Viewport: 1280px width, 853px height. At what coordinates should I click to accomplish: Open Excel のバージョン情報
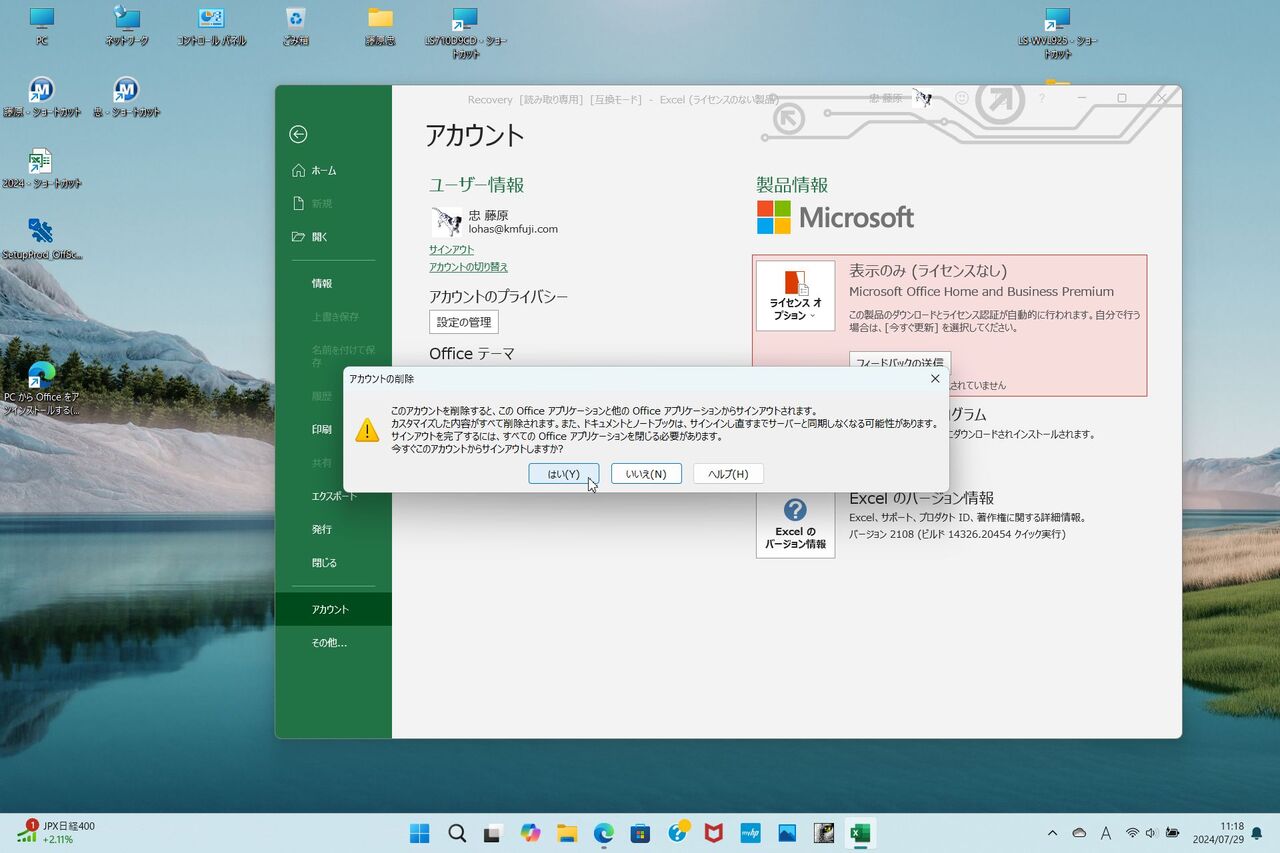tap(795, 526)
